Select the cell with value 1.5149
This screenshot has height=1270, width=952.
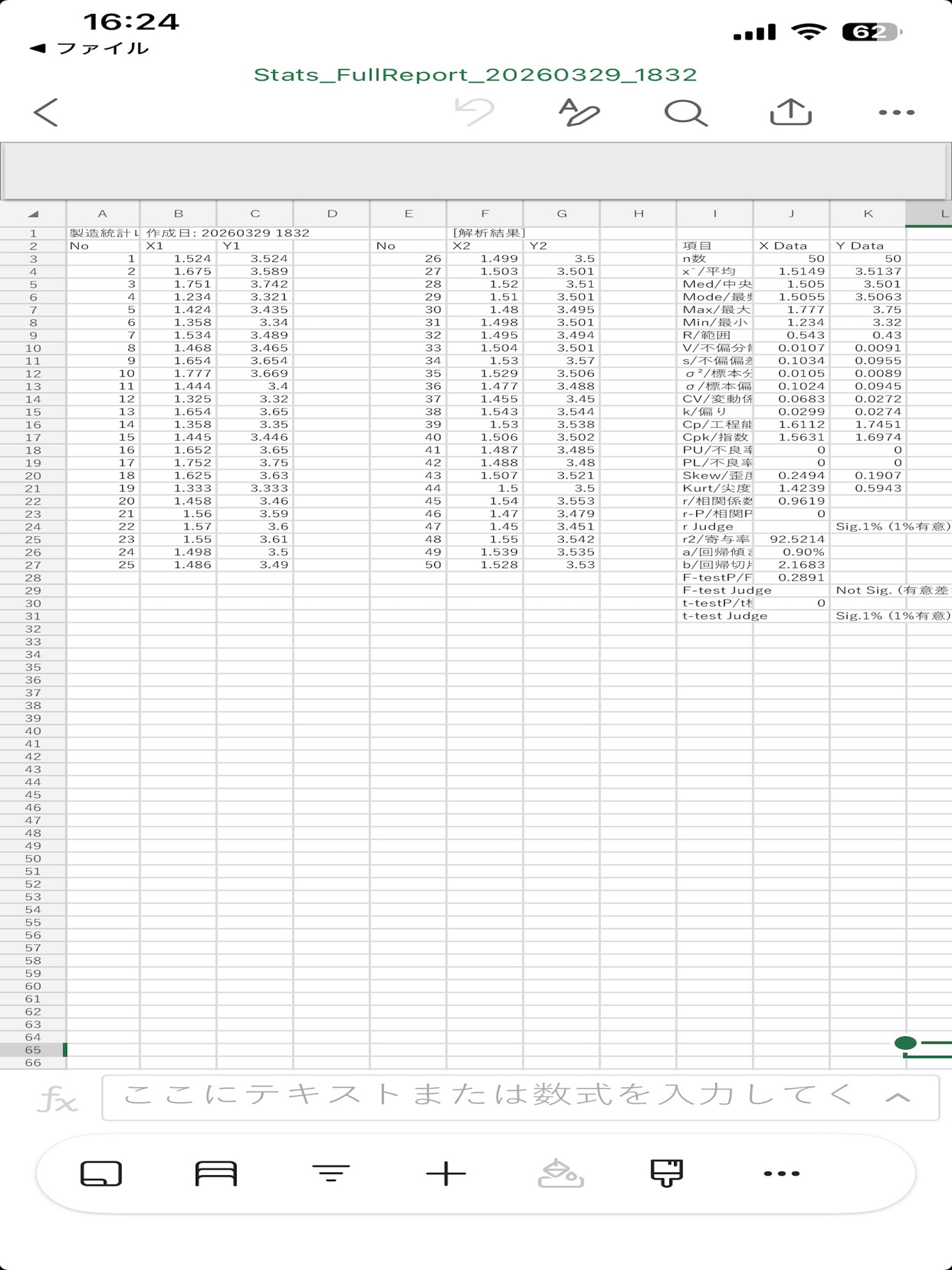click(x=792, y=271)
